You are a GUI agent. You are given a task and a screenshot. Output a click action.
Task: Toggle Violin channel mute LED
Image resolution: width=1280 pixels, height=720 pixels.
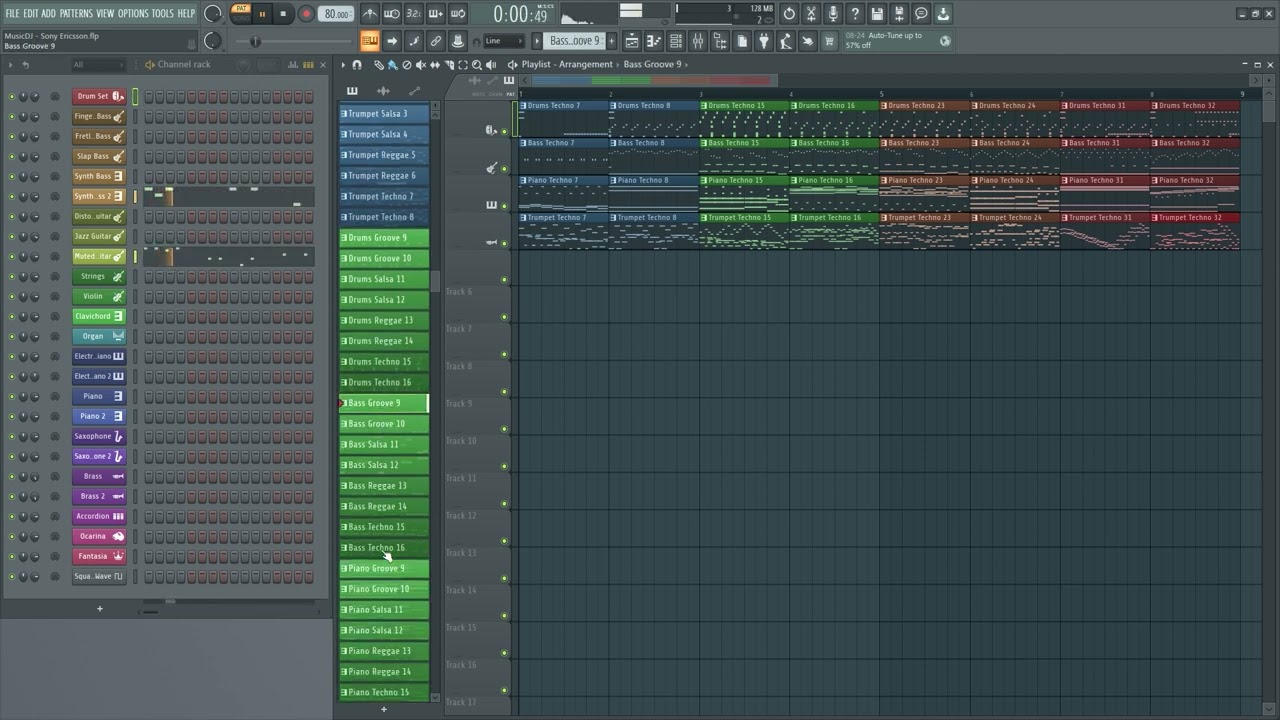click(x=12, y=297)
